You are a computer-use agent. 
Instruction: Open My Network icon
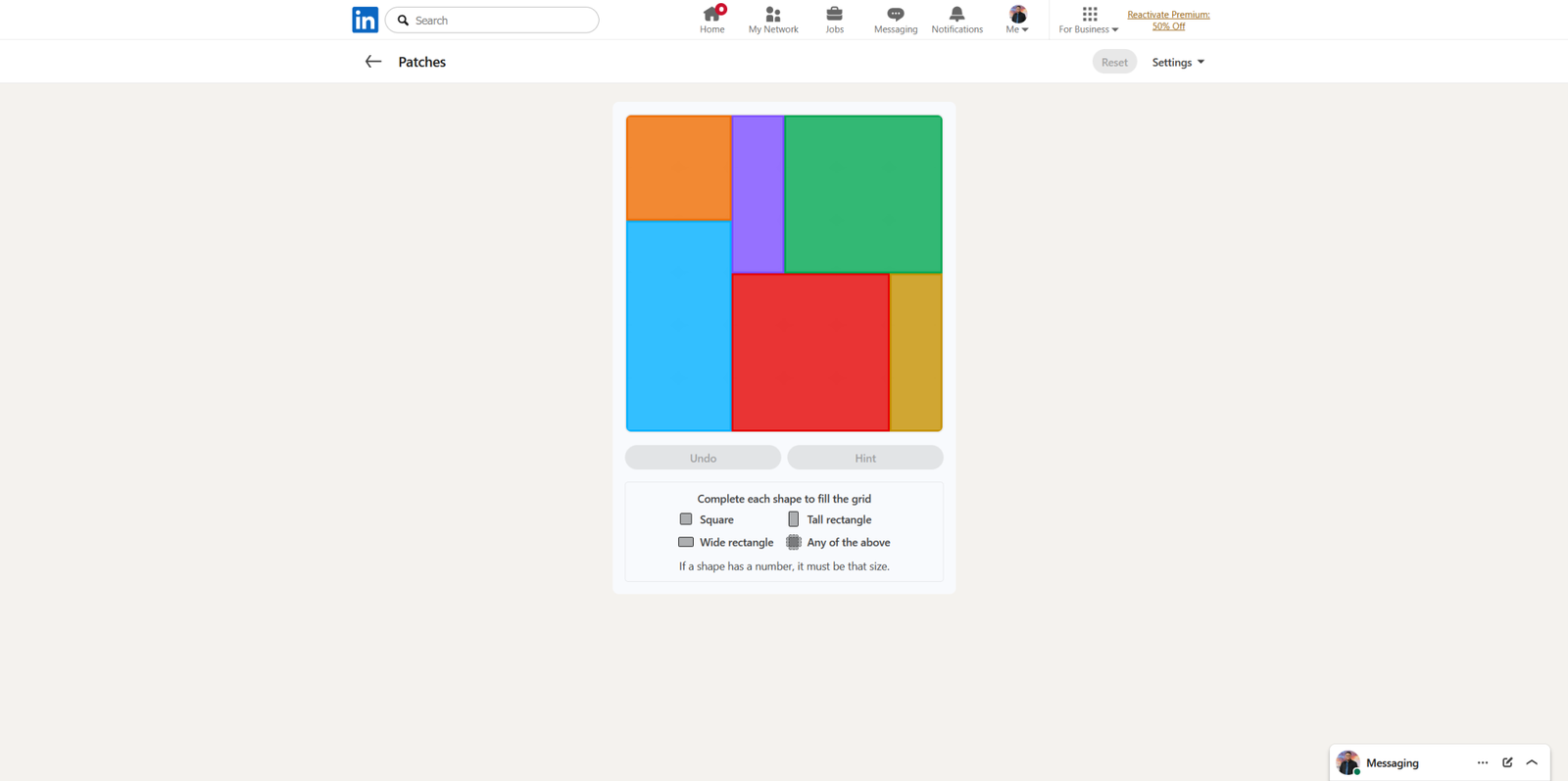pos(773,15)
